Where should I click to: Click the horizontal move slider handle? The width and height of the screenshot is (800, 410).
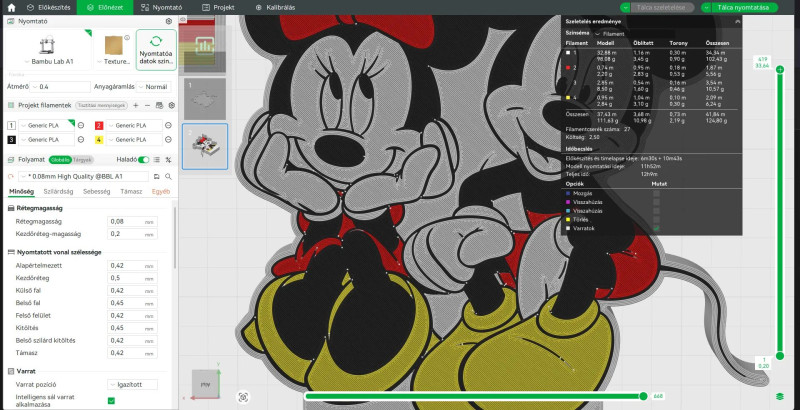[643, 396]
